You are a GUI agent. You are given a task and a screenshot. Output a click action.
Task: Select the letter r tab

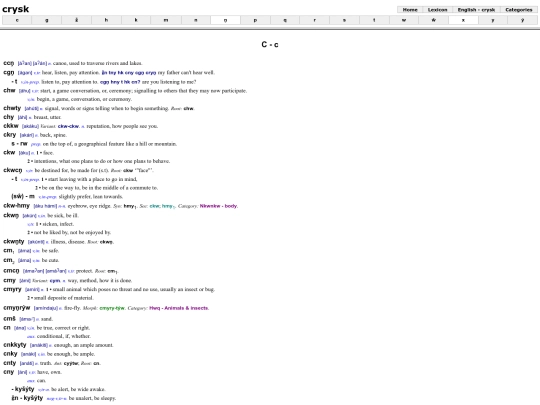coord(314,20)
